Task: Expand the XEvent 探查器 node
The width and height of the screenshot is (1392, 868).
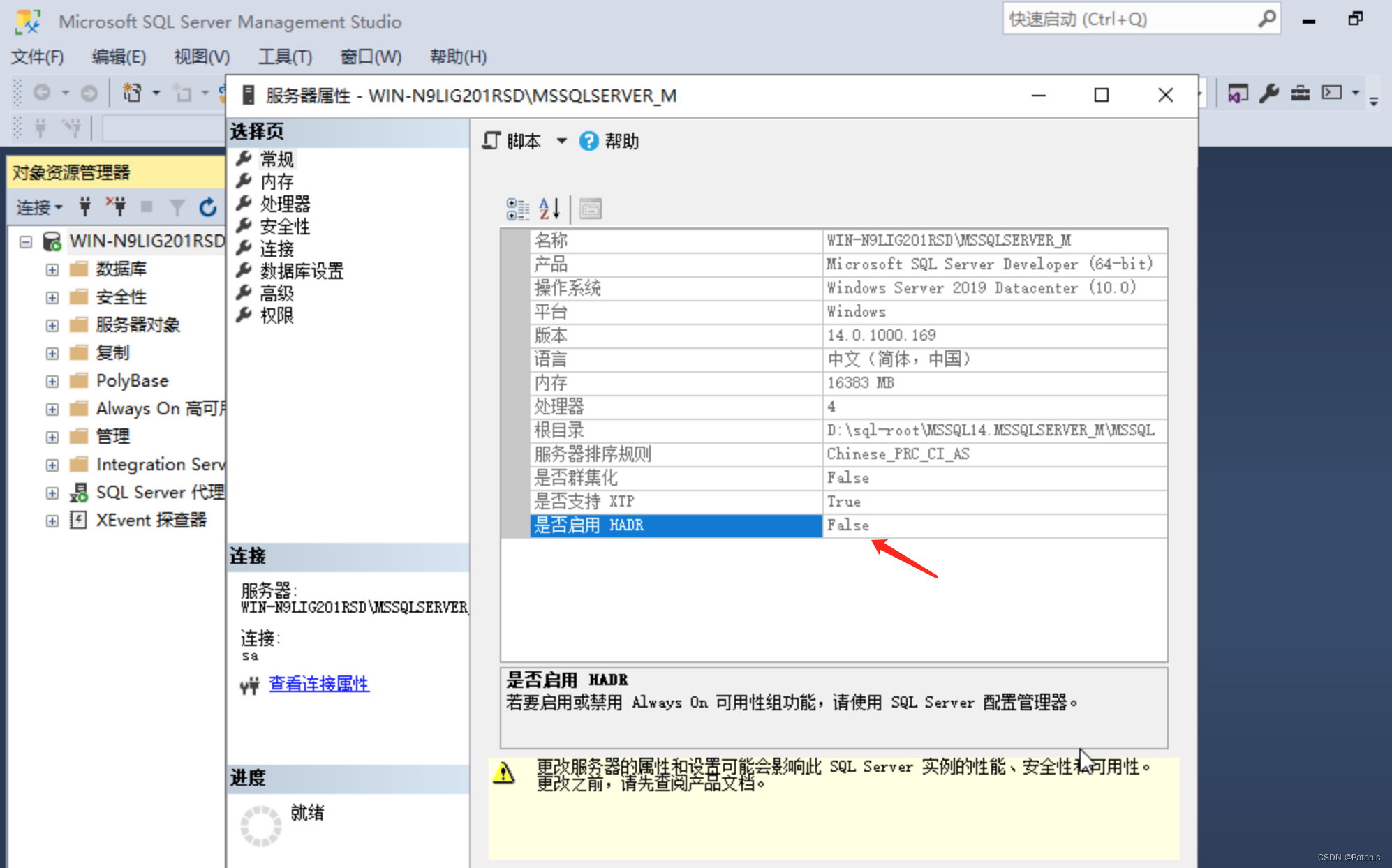Action: [x=52, y=521]
